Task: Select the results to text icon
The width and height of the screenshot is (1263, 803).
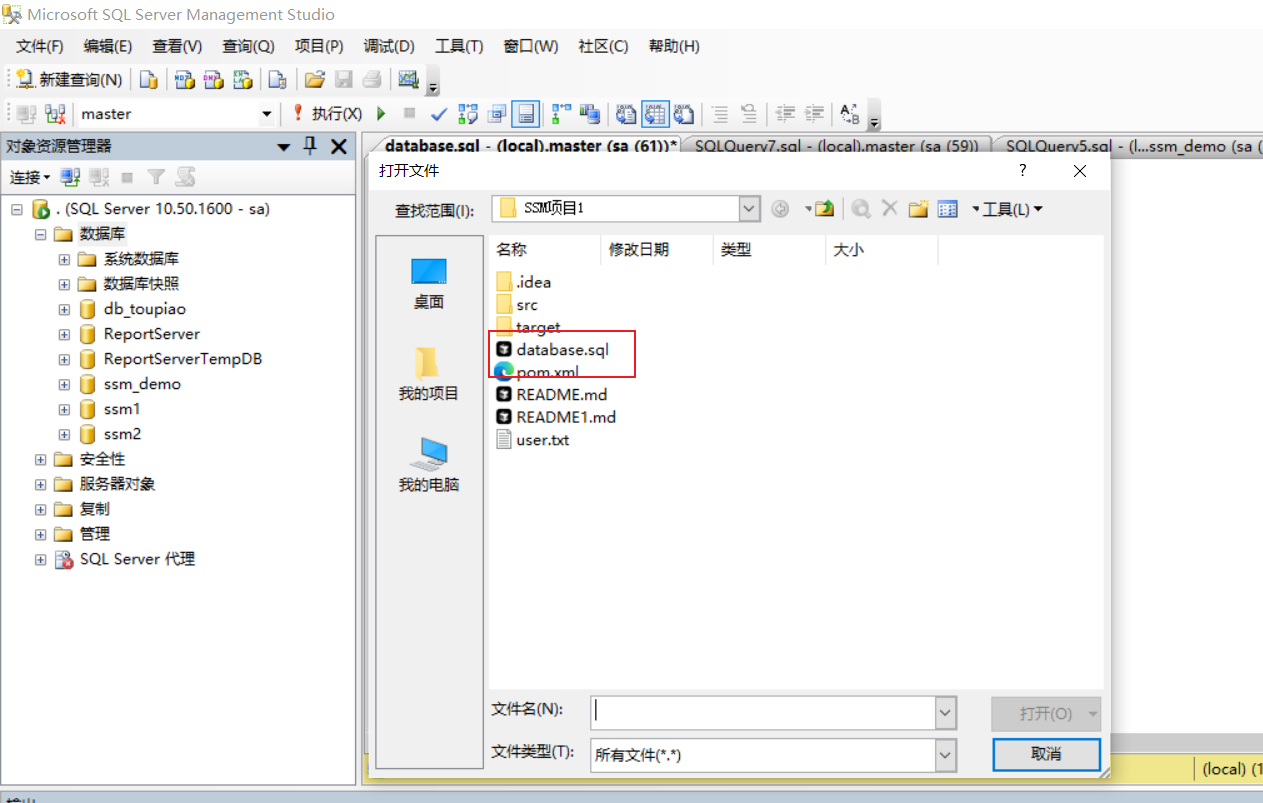Action: [626, 114]
